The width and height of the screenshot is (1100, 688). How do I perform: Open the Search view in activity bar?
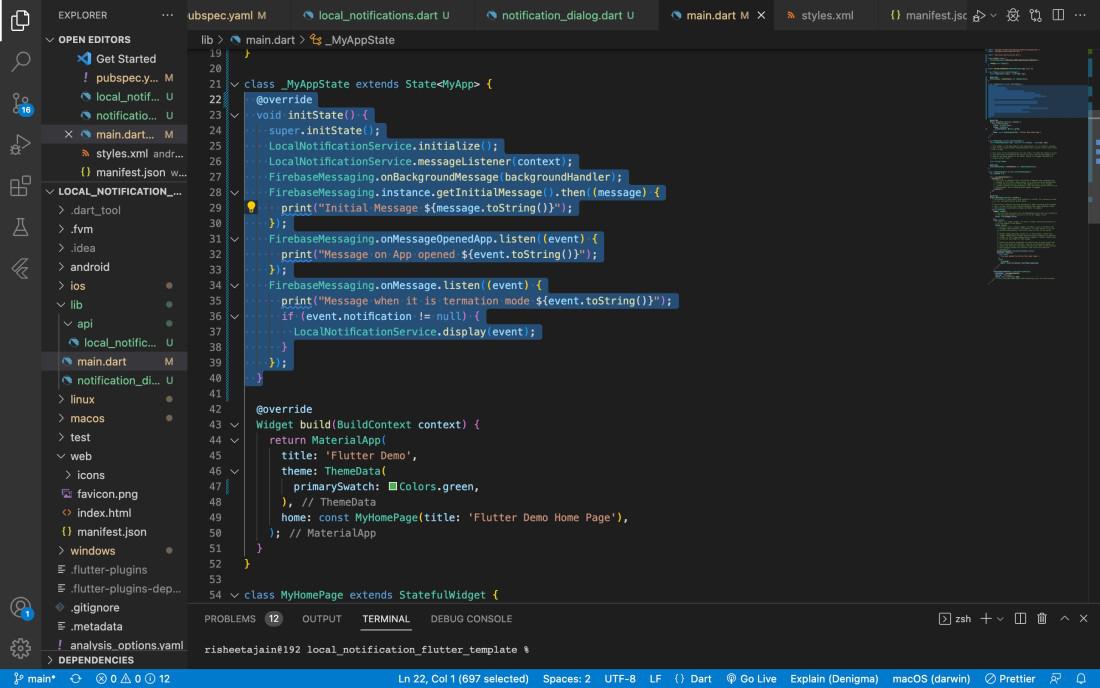tap(20, 62)
